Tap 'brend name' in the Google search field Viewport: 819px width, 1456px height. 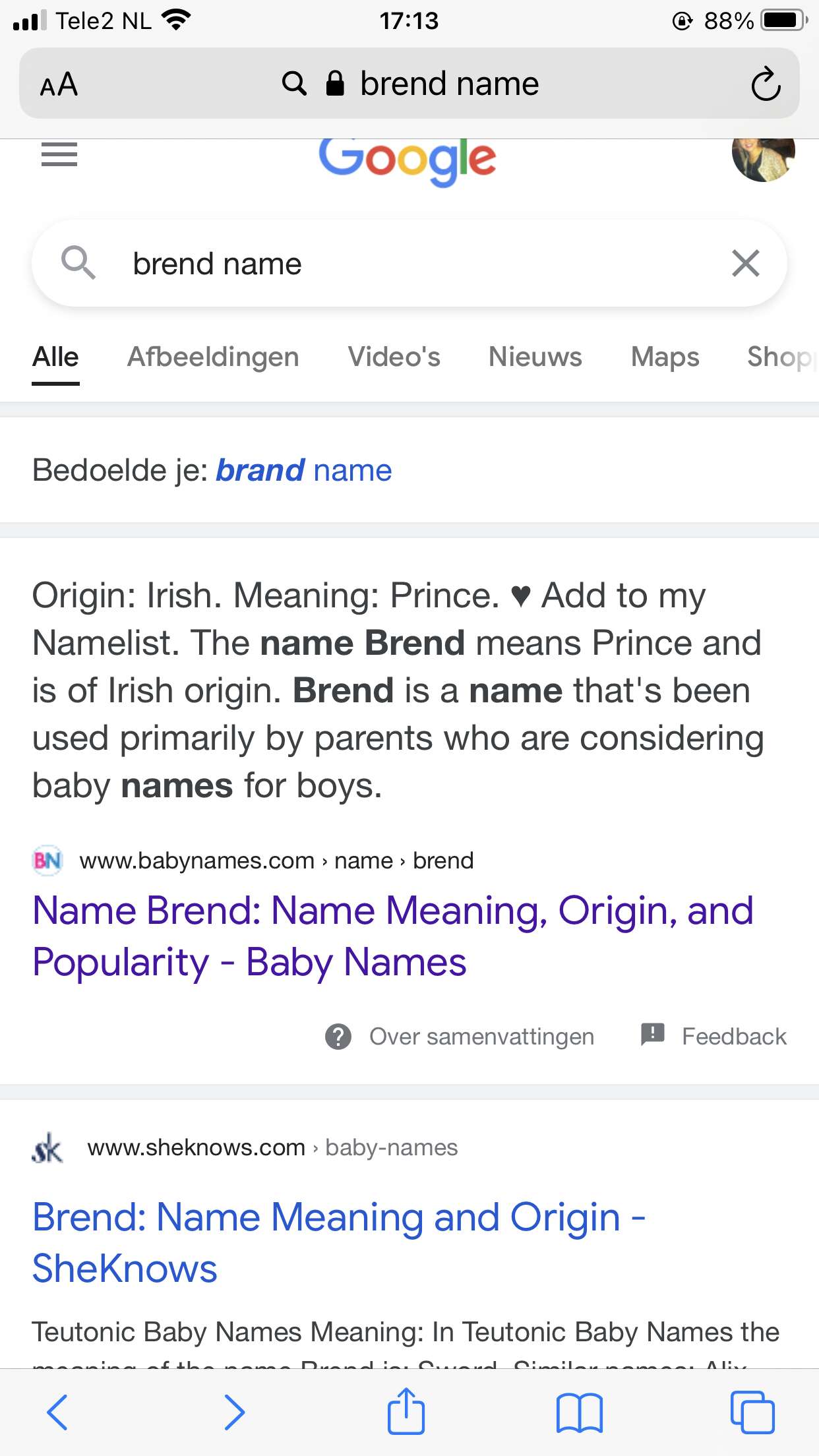217,264
